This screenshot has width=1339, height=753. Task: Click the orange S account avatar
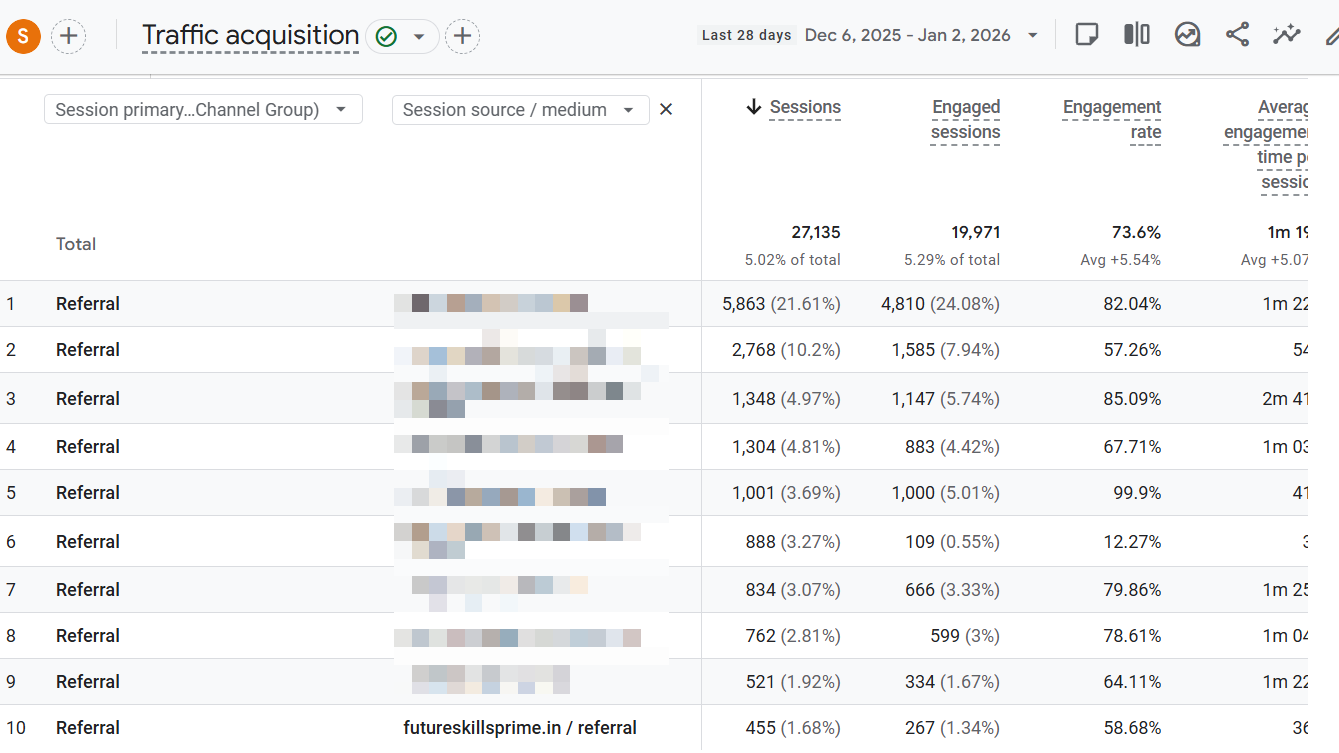click(x=22, y=35)
